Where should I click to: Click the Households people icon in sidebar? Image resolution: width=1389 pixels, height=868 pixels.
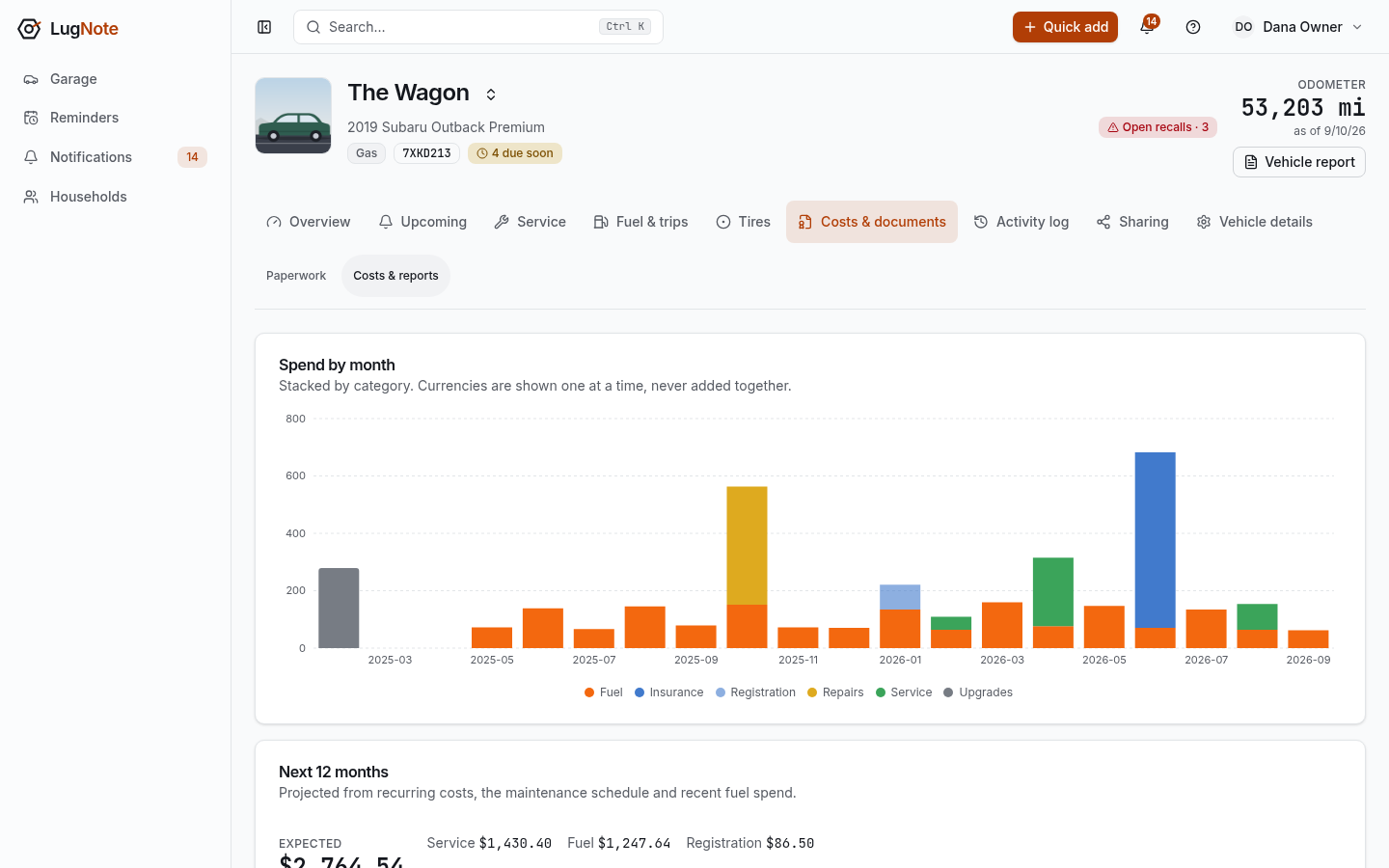[x=31, y=197]
